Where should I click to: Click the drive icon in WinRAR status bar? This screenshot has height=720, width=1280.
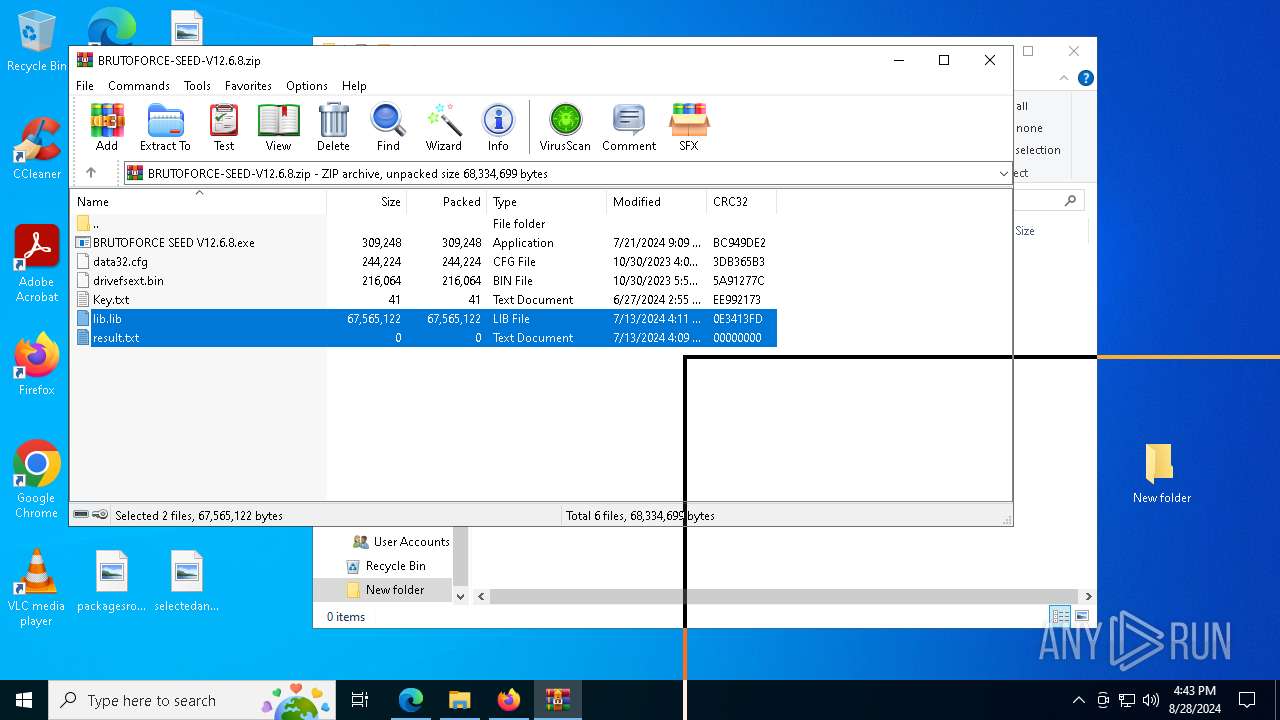coord(81,515)
